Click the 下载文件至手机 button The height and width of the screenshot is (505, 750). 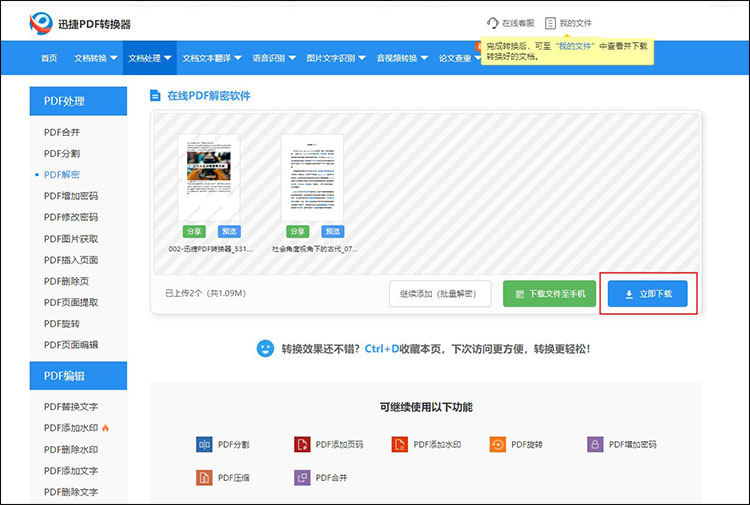point(550,294)
